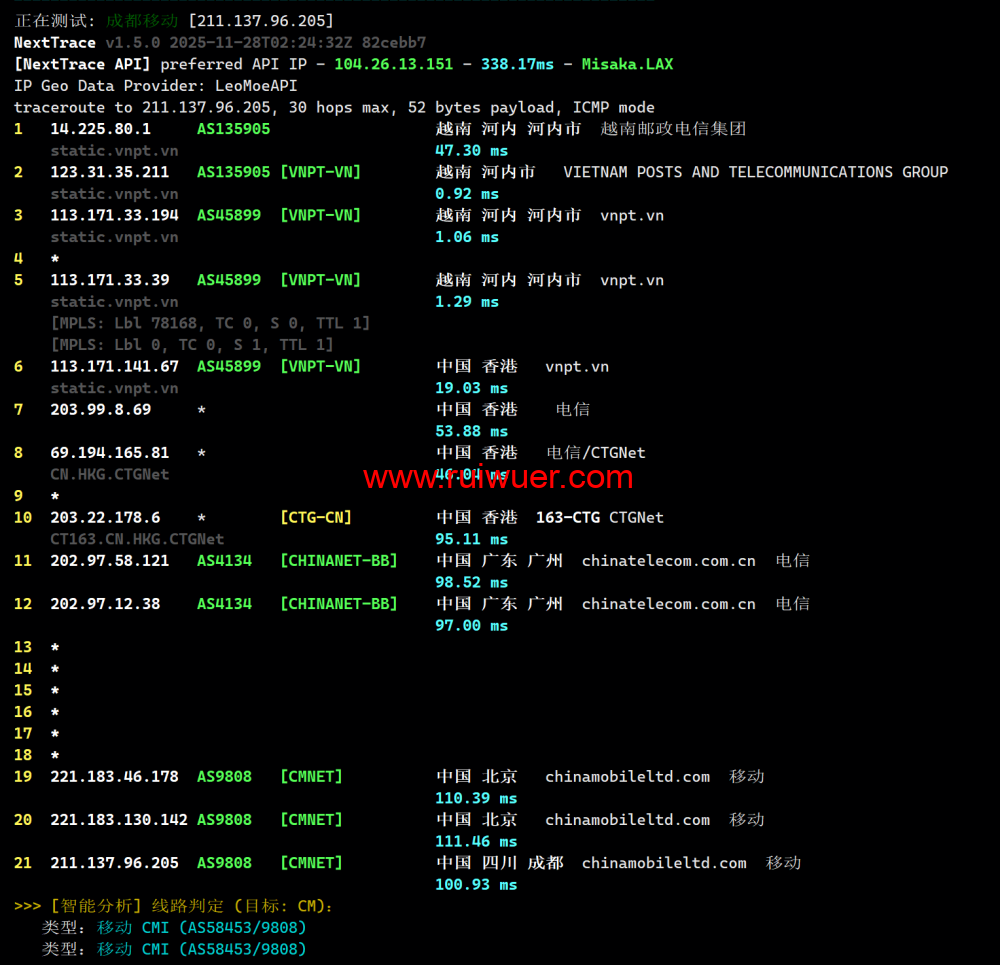Click the CT163.CN.HKG.CTGNet hostname
1000x965 pixels.
[137, 539]
